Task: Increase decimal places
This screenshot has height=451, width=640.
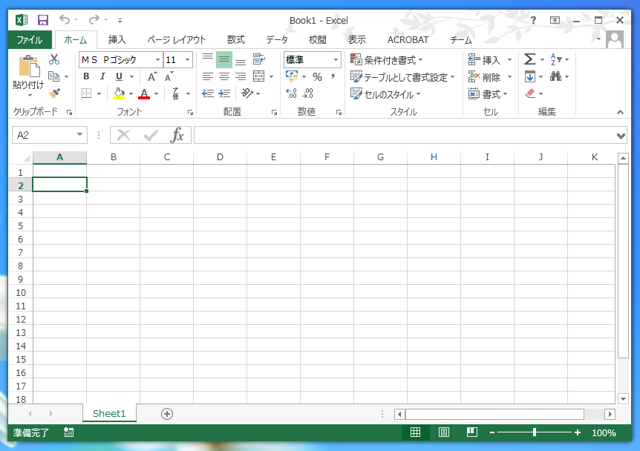Action: [291, 93]
